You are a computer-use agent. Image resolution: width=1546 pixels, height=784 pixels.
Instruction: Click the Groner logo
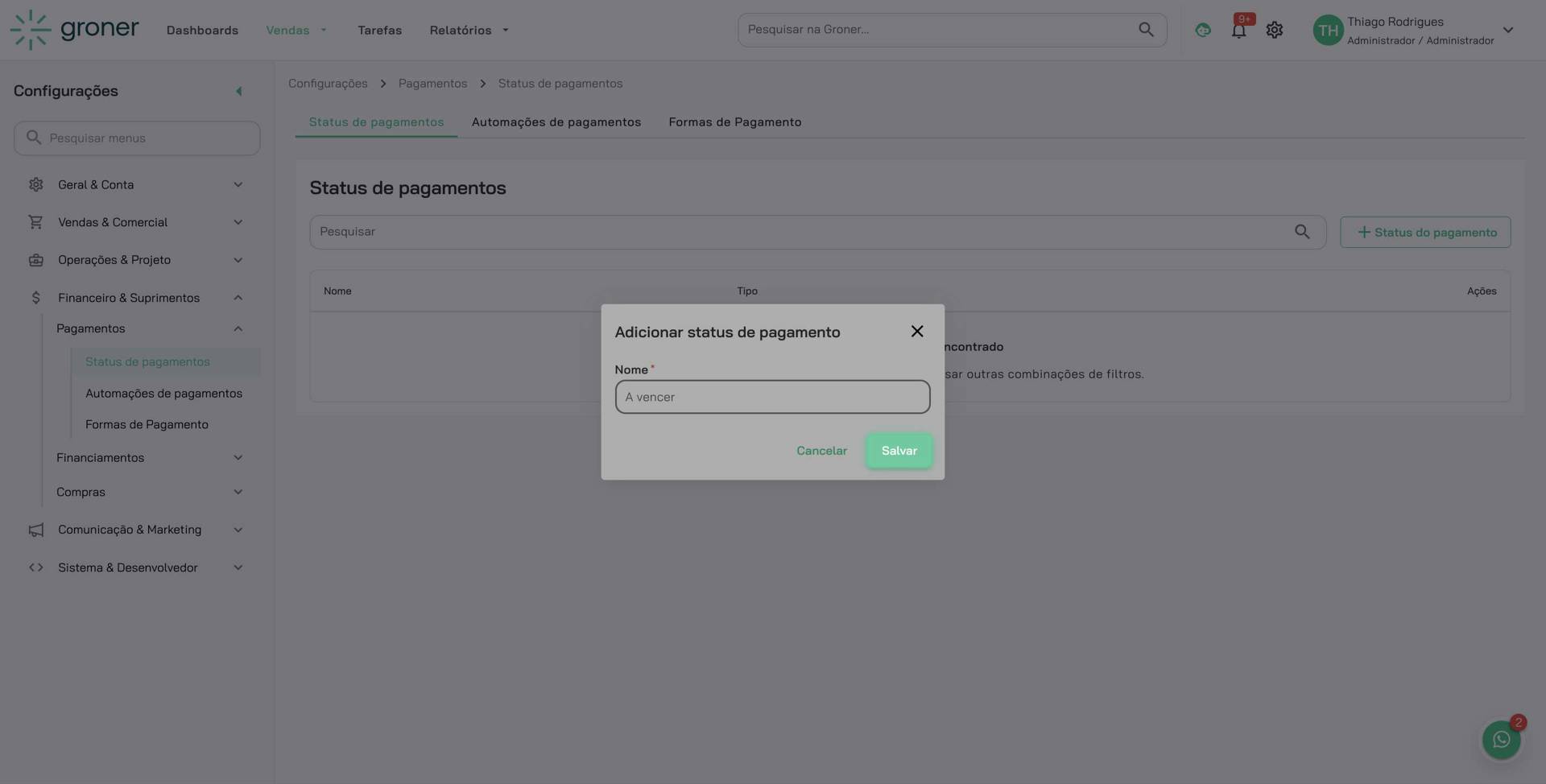pos(75,30)
